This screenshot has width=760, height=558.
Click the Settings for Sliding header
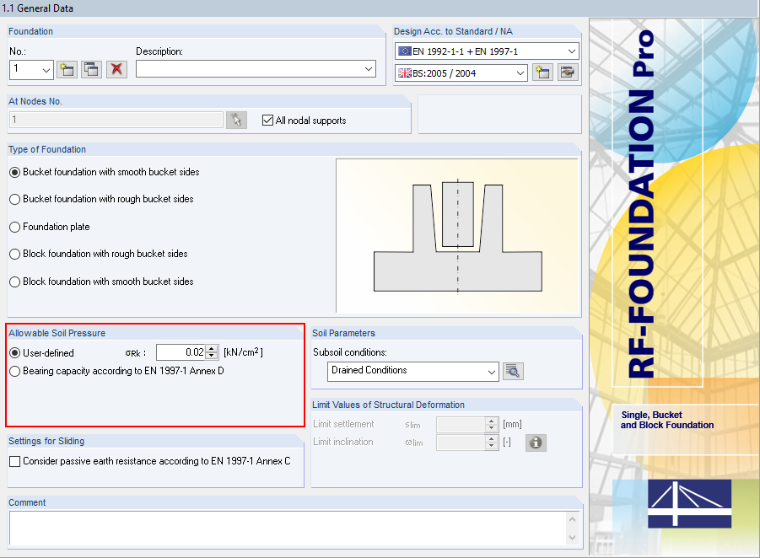pos(47,441)
